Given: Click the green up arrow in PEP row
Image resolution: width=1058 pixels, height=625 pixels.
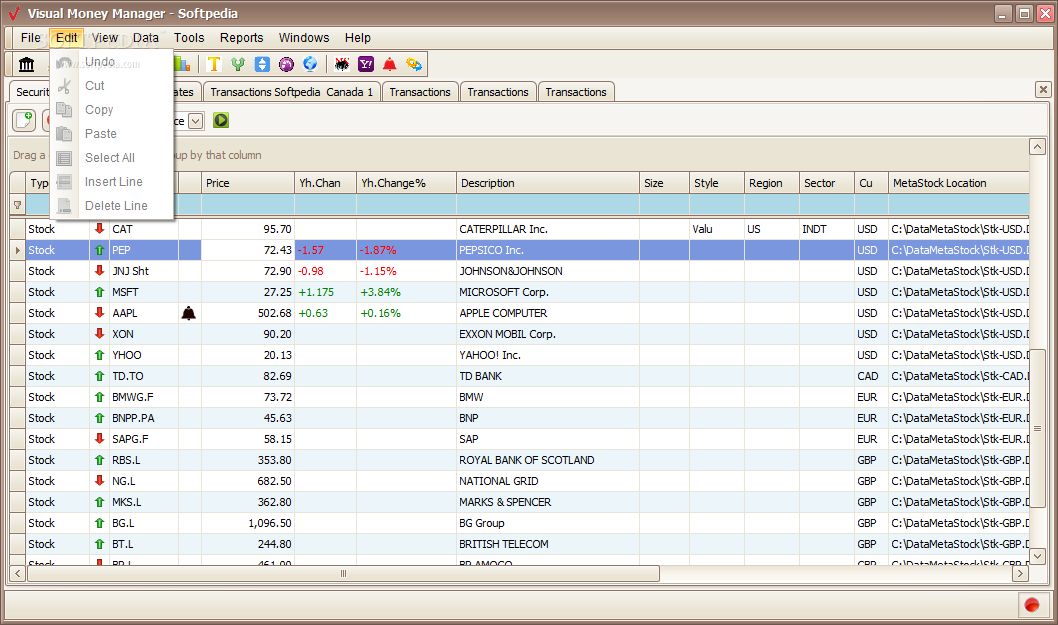Looking at the screenshot, I should (99, 250).
